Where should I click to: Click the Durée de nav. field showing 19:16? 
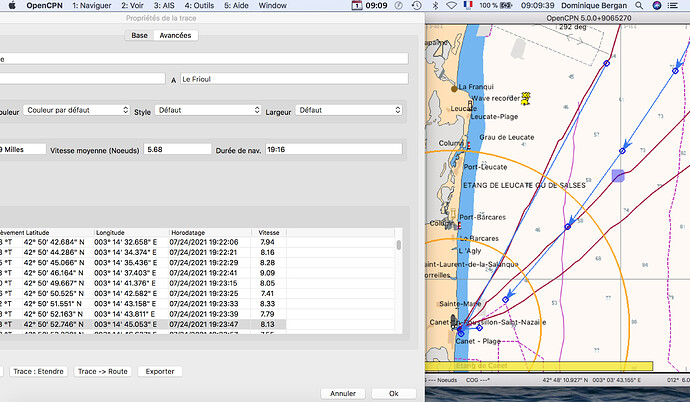tap(334, 149)
